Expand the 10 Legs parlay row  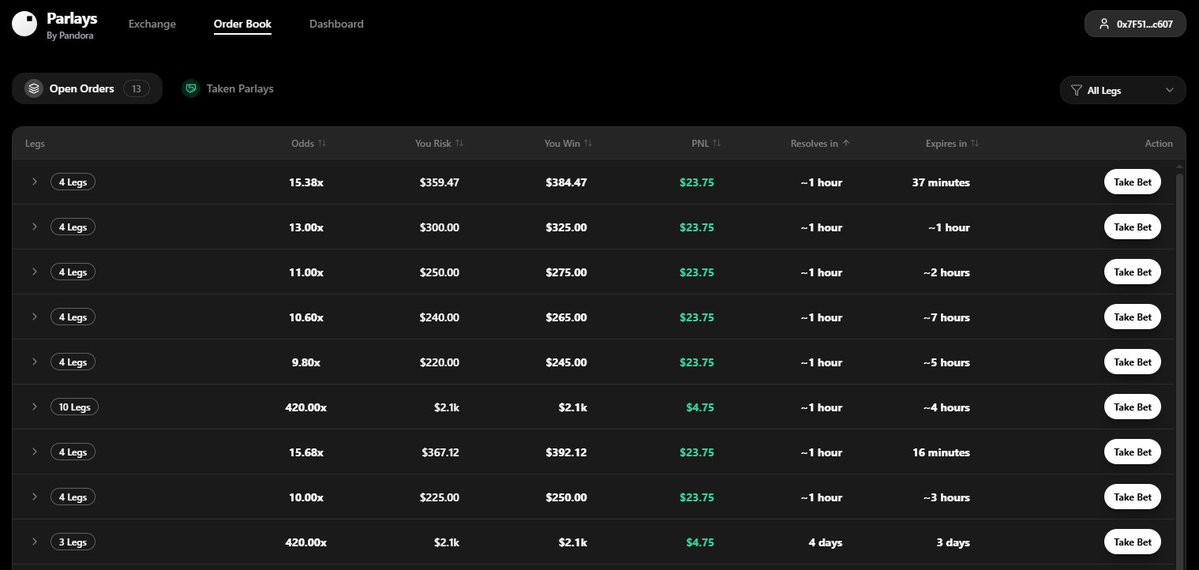pos(34,407)
